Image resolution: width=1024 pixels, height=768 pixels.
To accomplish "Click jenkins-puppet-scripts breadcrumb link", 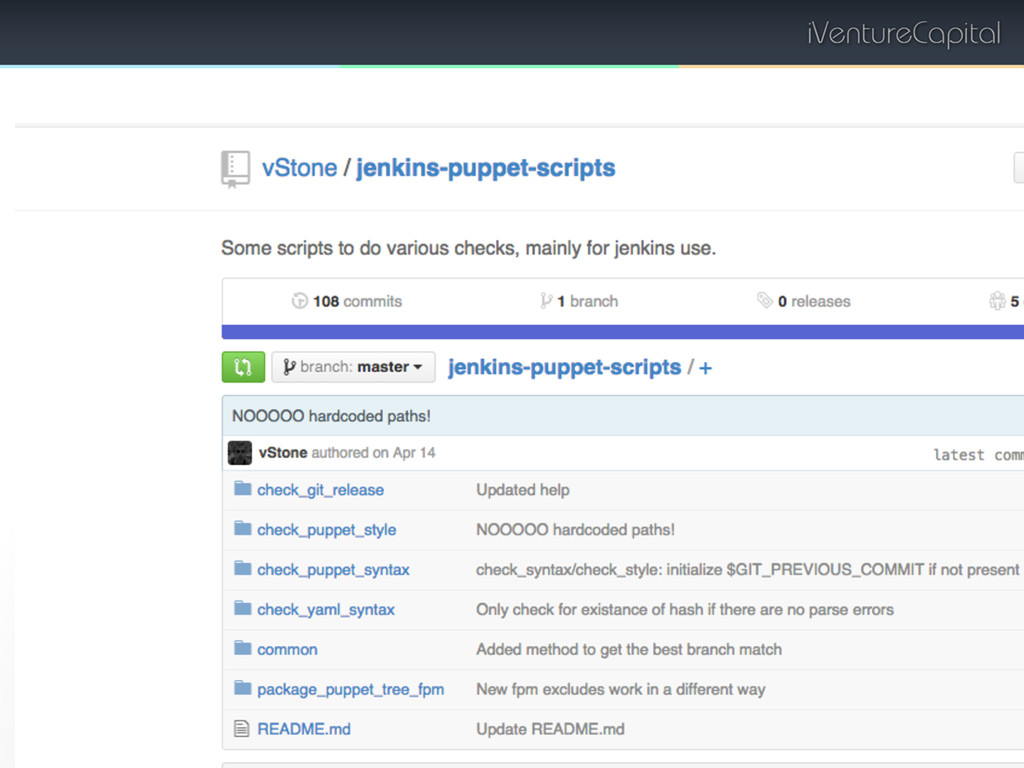I will (564, 367).
